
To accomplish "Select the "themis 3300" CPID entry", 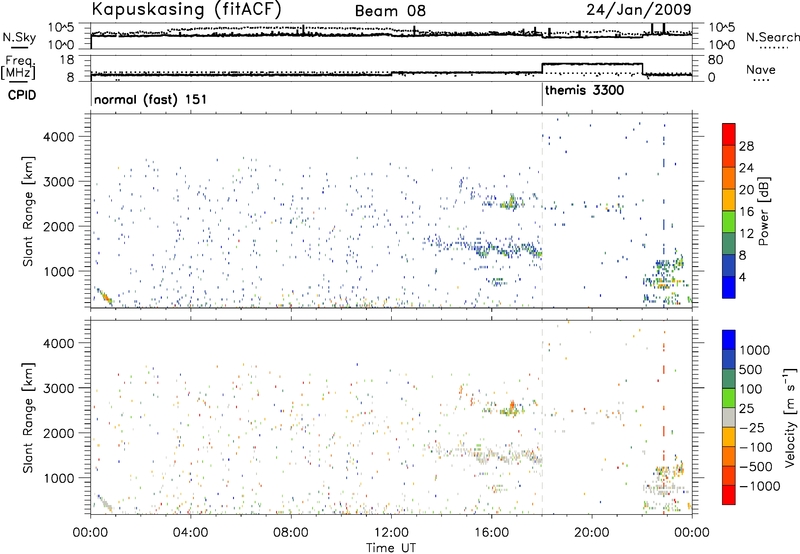I will 585,91.
